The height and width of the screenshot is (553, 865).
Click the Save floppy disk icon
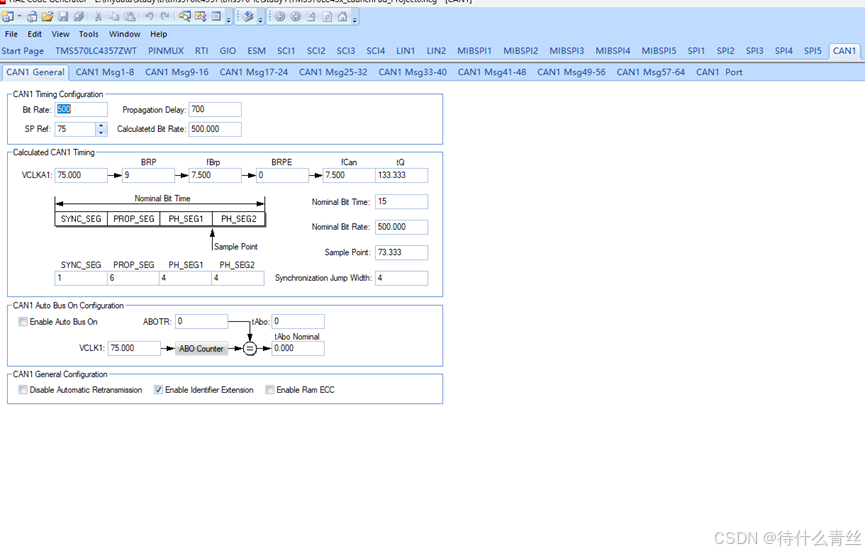pos(63,17)
